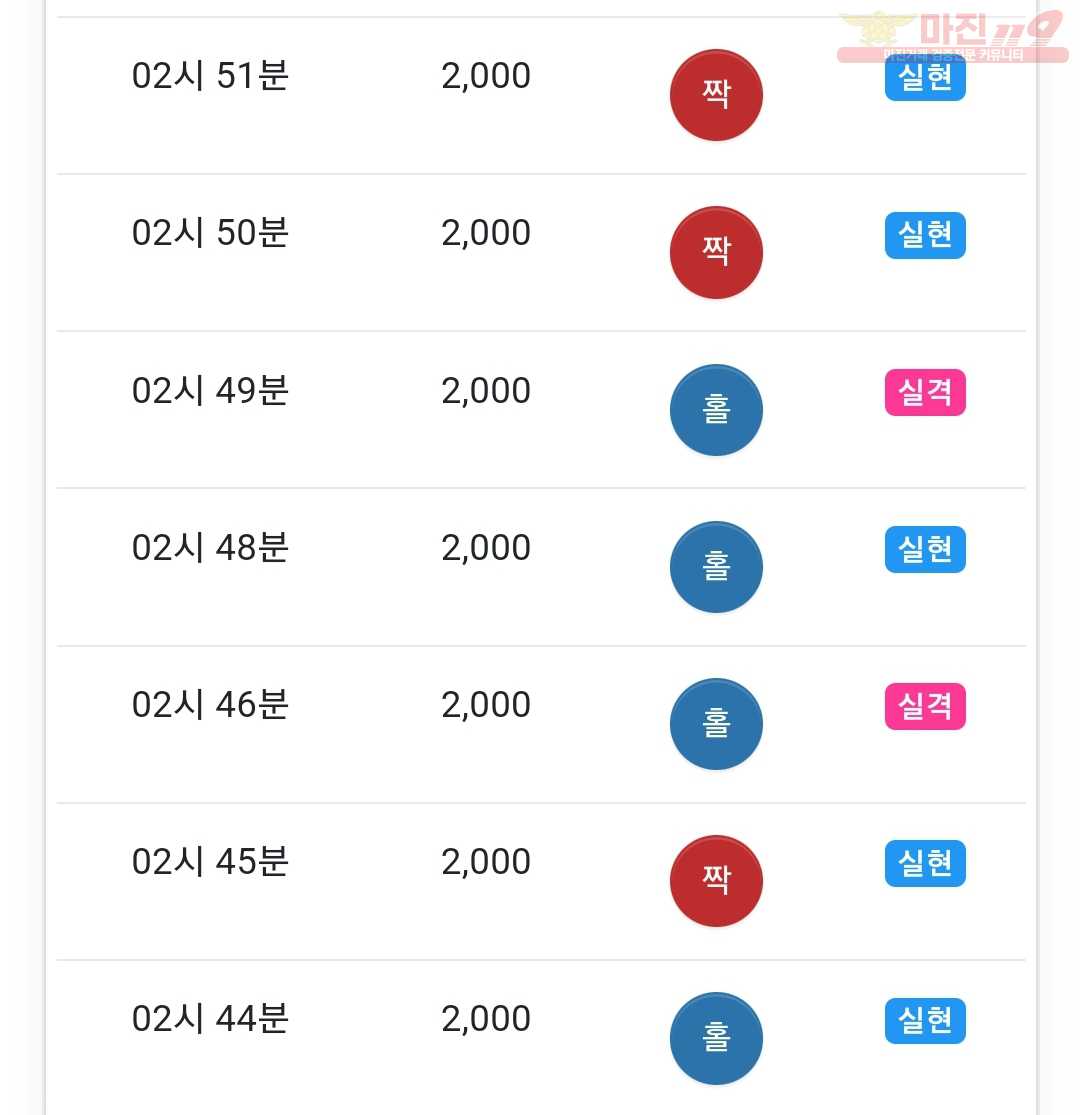Viewport: 1080px width, 1115px height.
Task: Click the 2,000 amount in 02시 44분 row
Action: [x=486, y=1019]
